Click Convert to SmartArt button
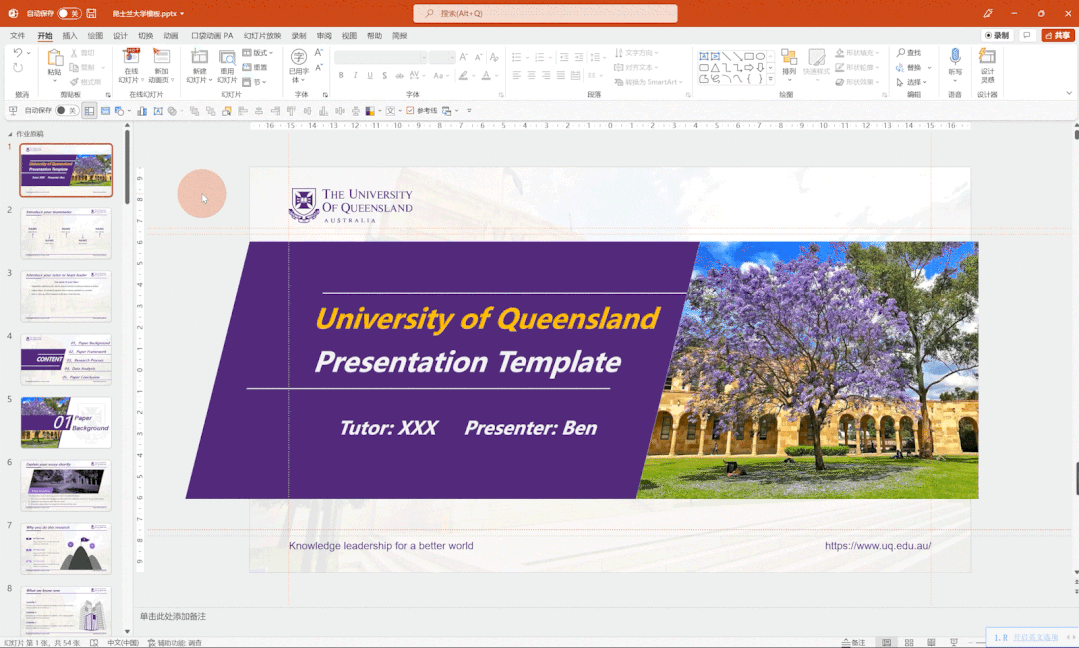 coord(647,82)
